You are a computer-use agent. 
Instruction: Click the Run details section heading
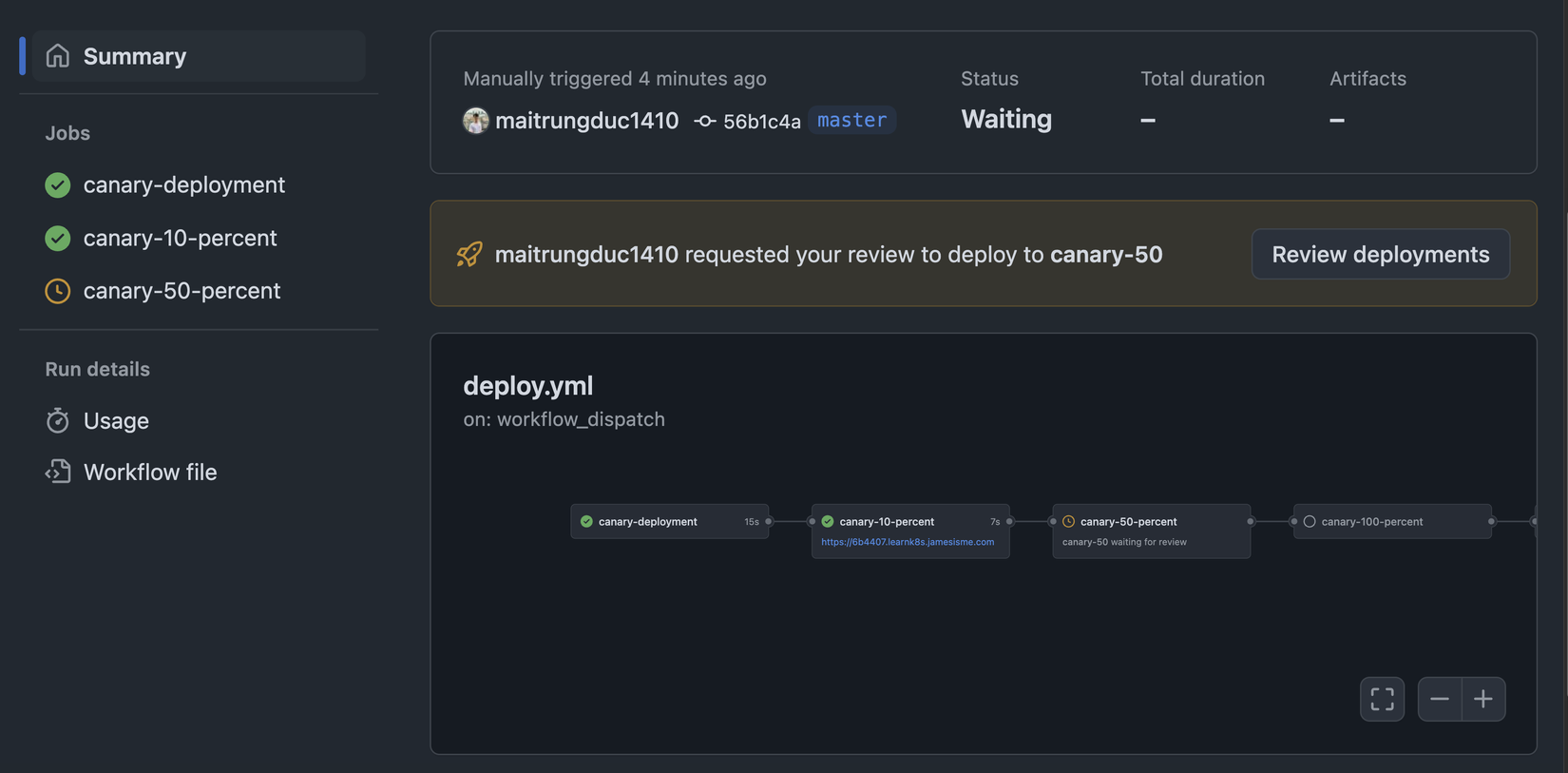(98, 369)
